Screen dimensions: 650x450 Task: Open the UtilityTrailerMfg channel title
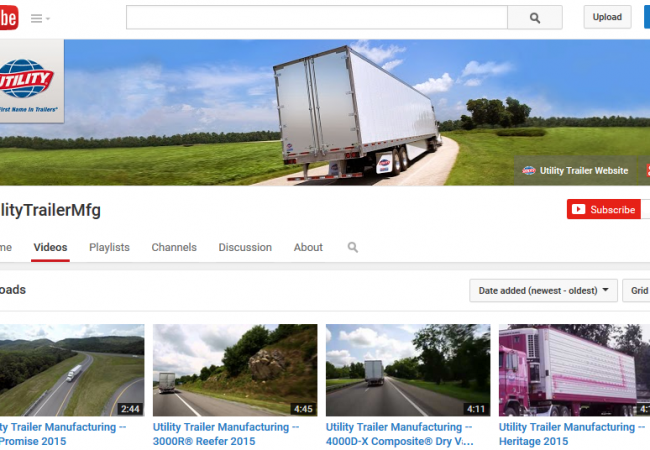click(50, 210)
